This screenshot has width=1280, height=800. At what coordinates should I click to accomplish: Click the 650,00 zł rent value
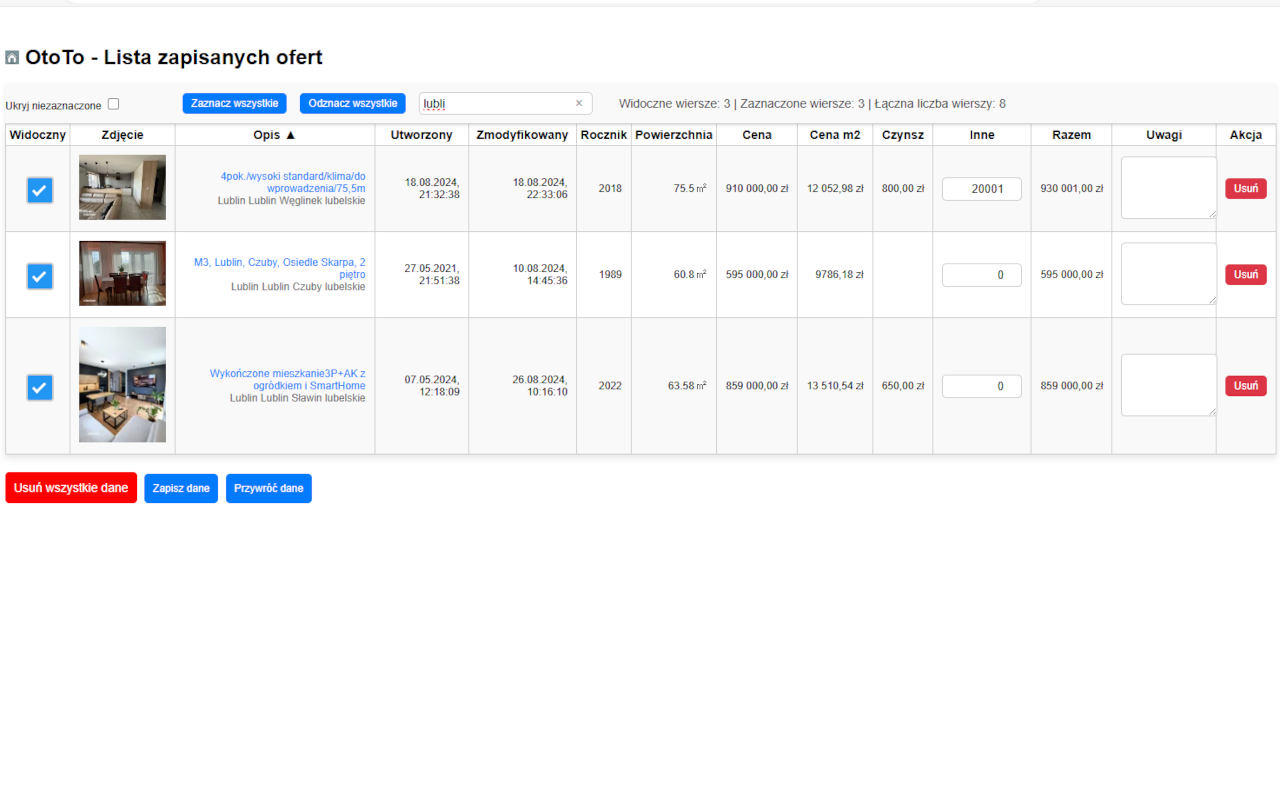pos(903,386)
